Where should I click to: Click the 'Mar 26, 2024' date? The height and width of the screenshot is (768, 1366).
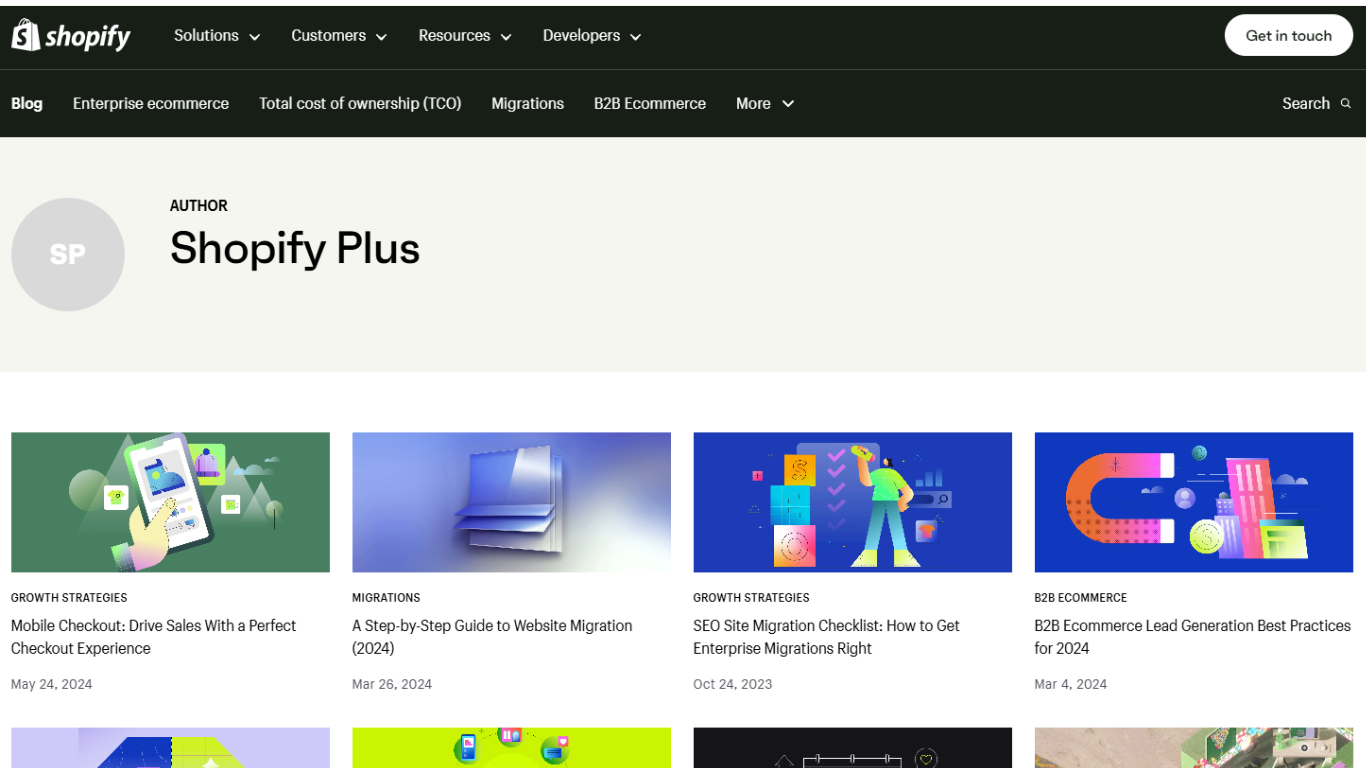pos(392,685)
